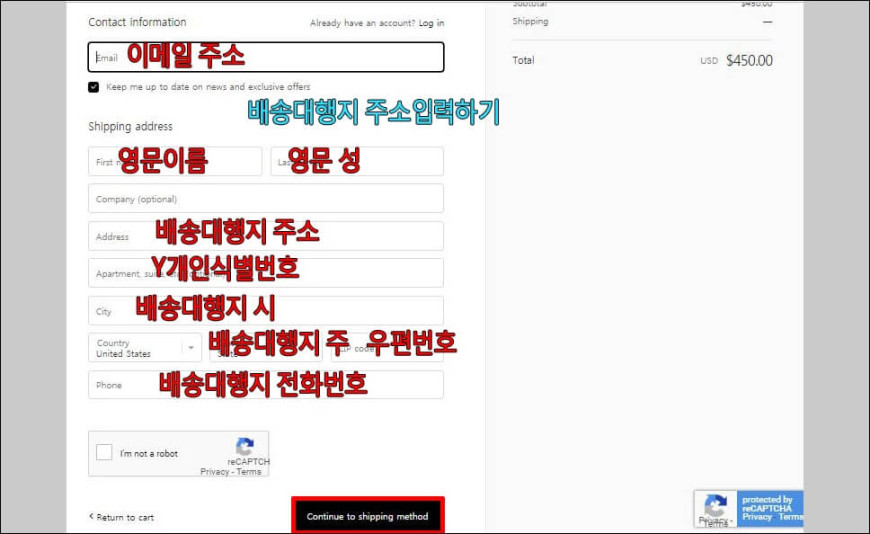Viewport: 870px width, 534px height.
Task: Click Return to cart link
Action: (122, 517)
